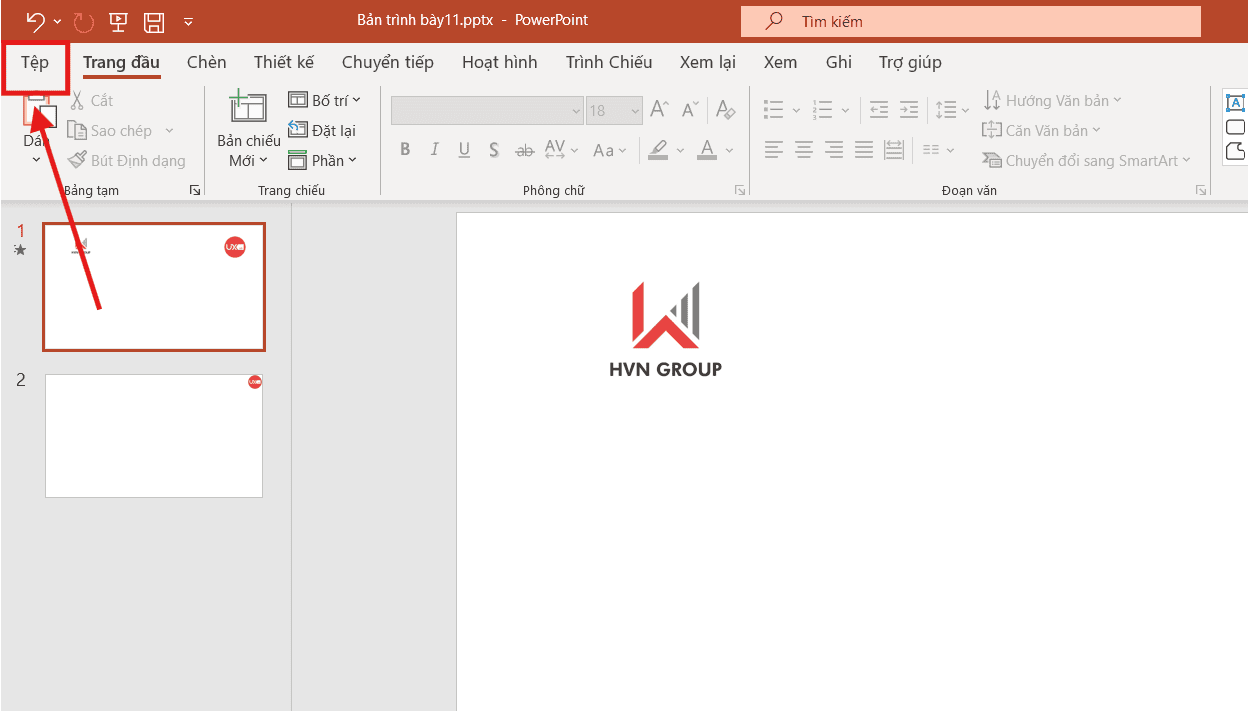This screenshot has height=711, width=1248.
Task: Apply center paragraph alignment
Action: [803, 150]
